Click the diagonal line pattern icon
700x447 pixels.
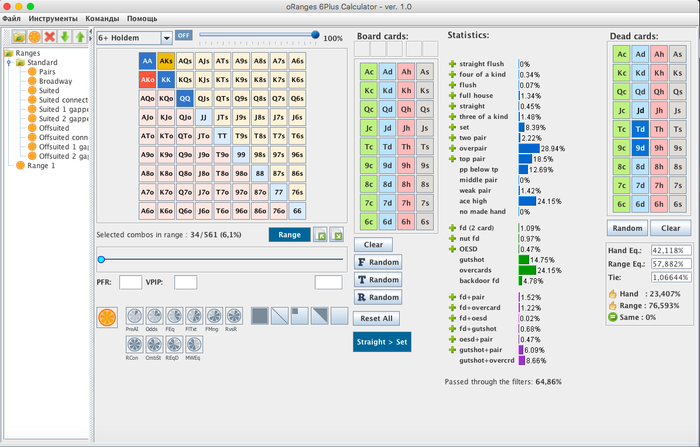tap(279, 316)
